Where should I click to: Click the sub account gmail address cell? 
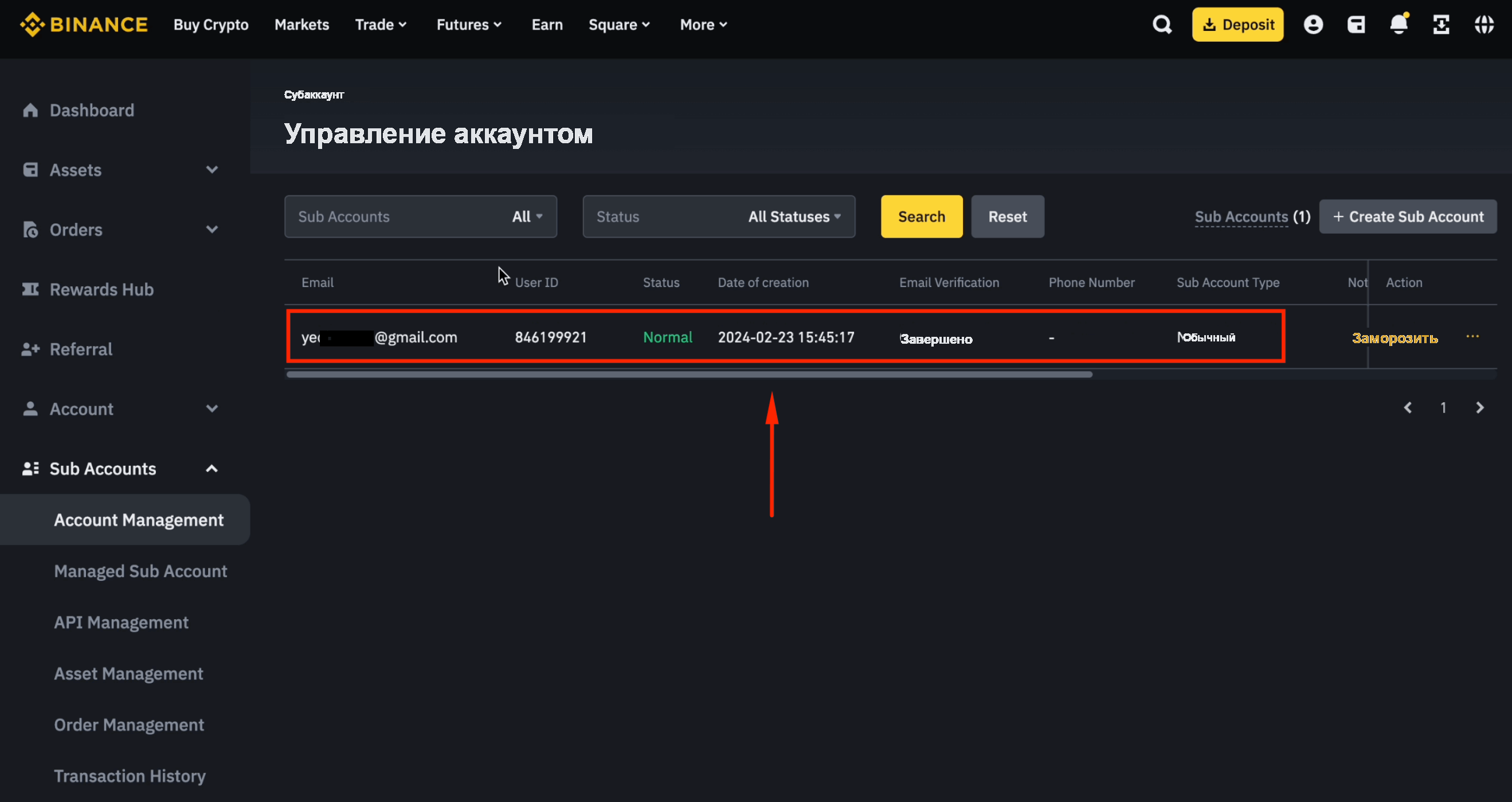pyautogui.click(x=379, y=337)
